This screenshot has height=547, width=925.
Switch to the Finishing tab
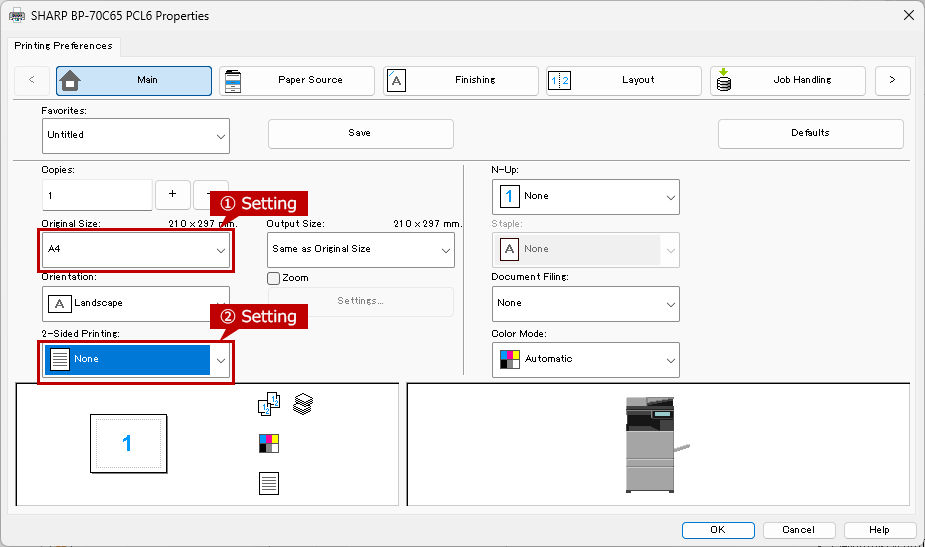pyautogui.click(x=461, y=80)
